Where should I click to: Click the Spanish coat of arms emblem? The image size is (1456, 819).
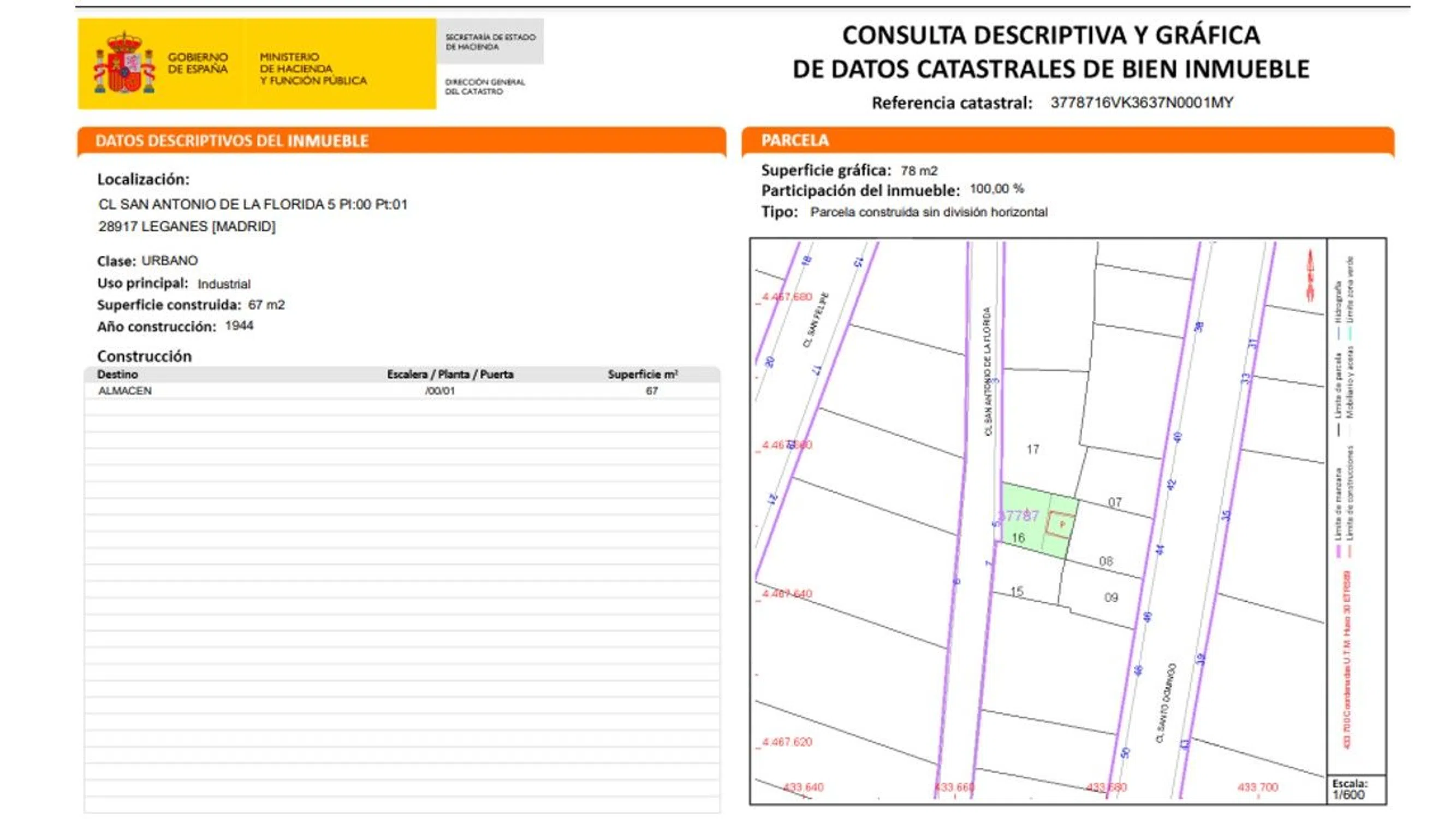[124, 64]
